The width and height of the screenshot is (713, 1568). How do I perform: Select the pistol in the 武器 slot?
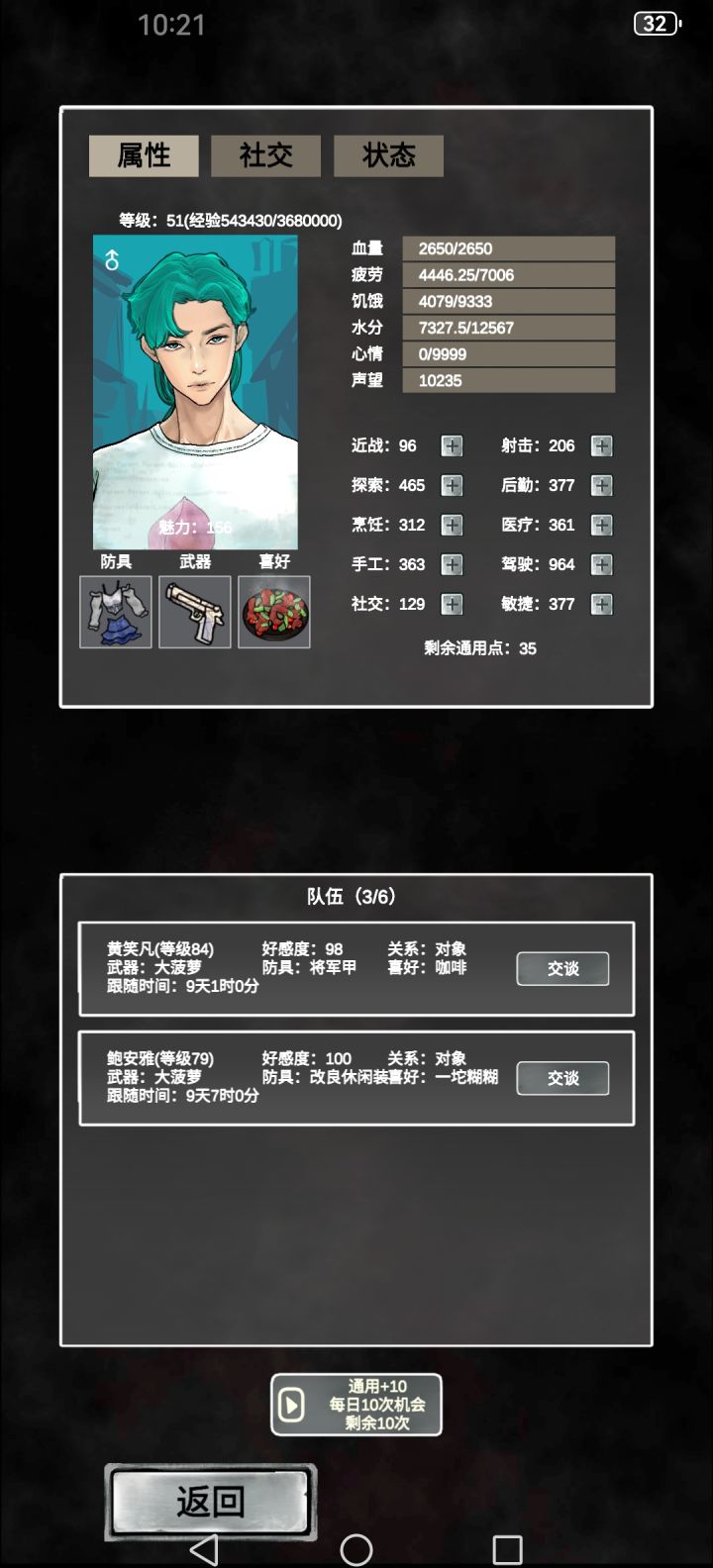coord(195,612)
